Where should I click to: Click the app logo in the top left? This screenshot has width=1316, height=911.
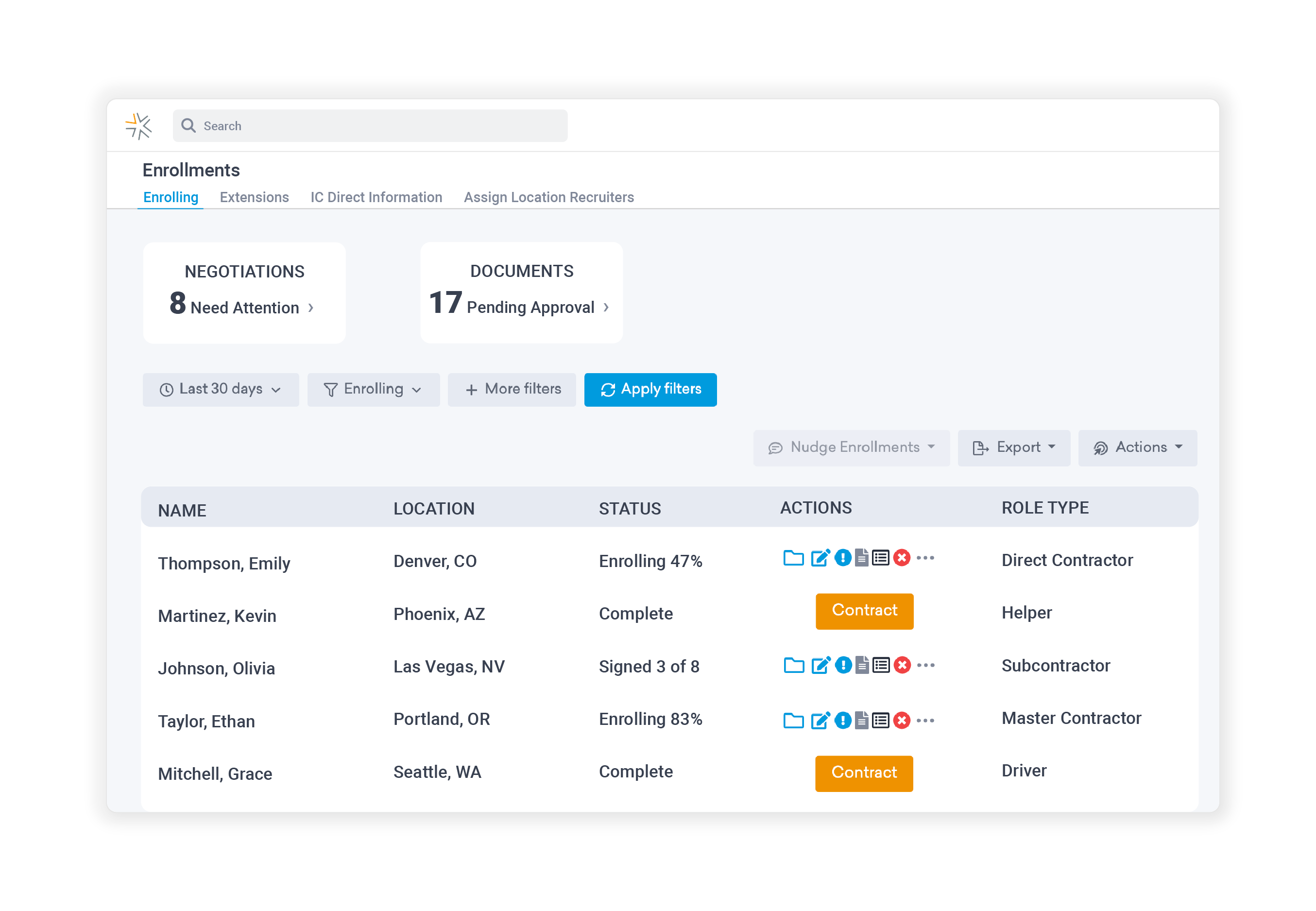[x=138, y=125]
